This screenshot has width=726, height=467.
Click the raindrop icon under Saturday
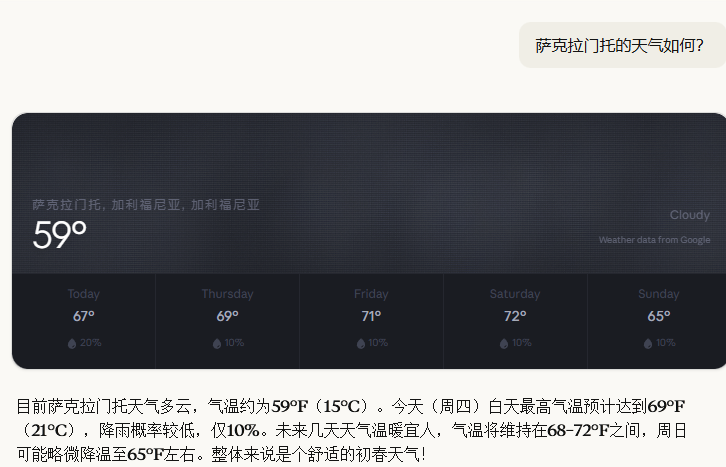click(504, 343)
